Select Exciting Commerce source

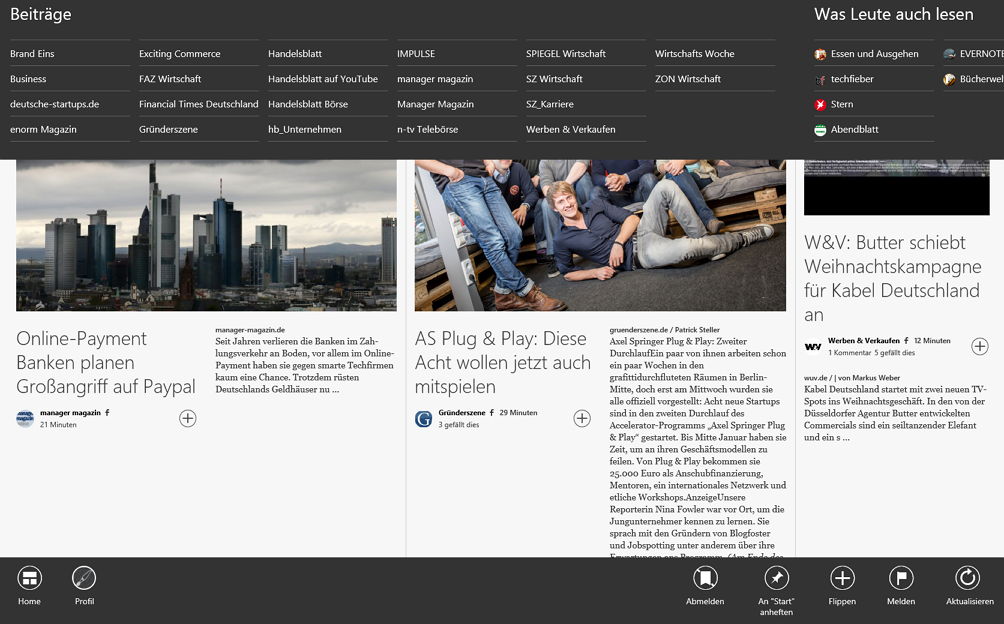click(179, 54)
